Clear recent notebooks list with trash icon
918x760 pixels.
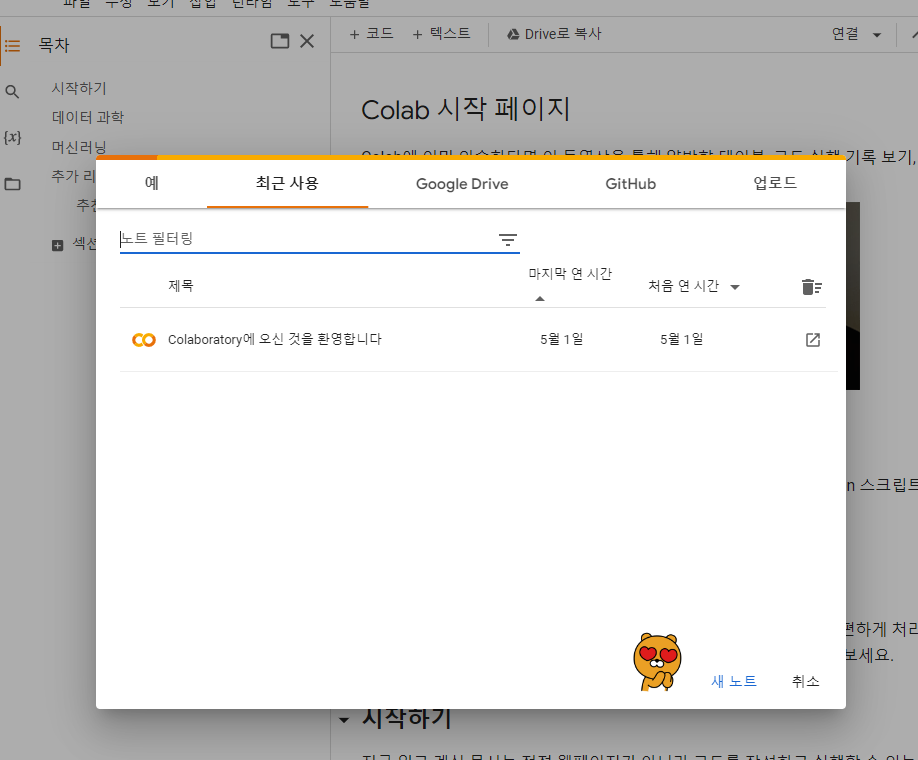(x=811, y=287)
